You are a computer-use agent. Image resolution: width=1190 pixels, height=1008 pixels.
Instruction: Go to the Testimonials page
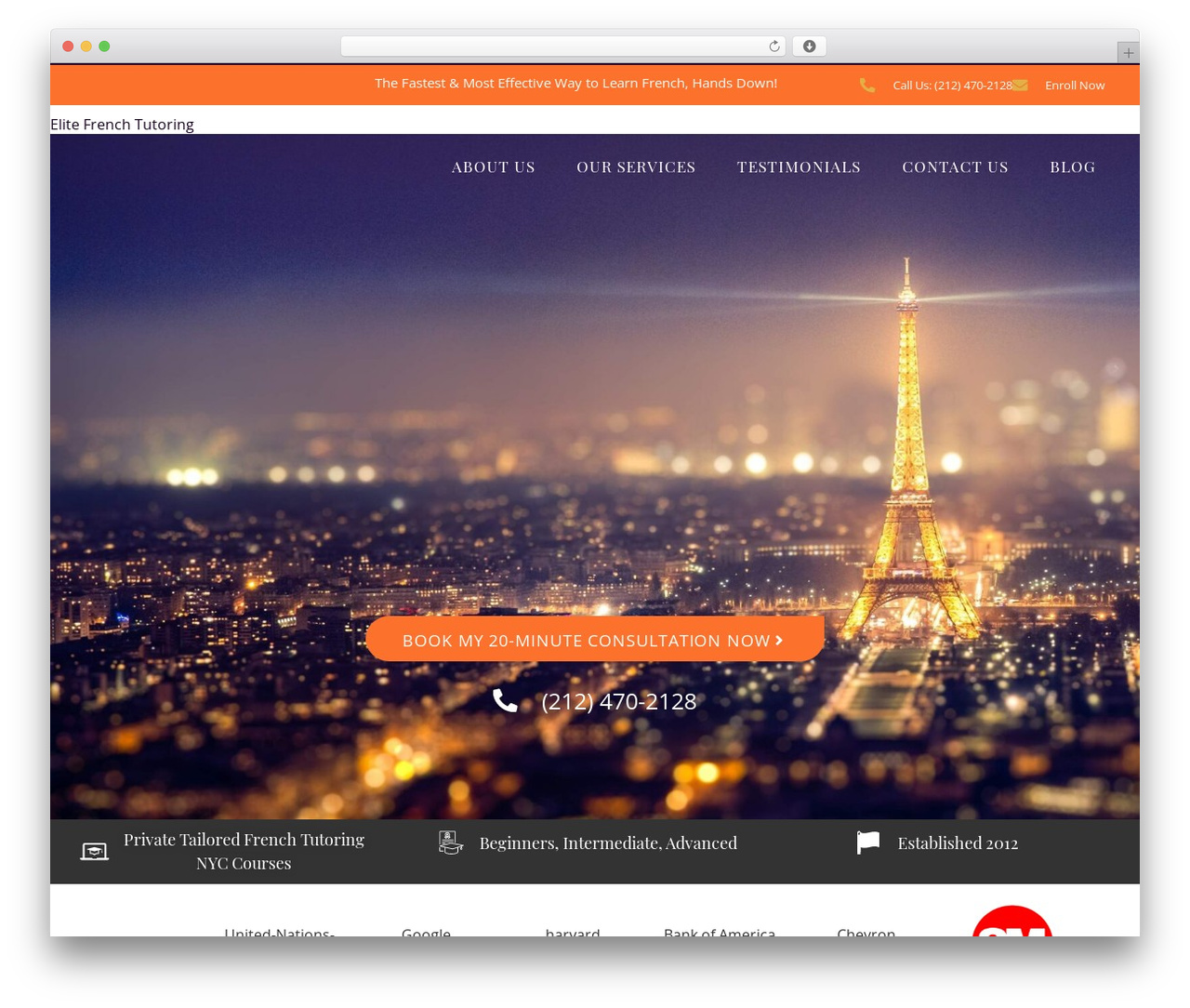(x=799, y=166)
